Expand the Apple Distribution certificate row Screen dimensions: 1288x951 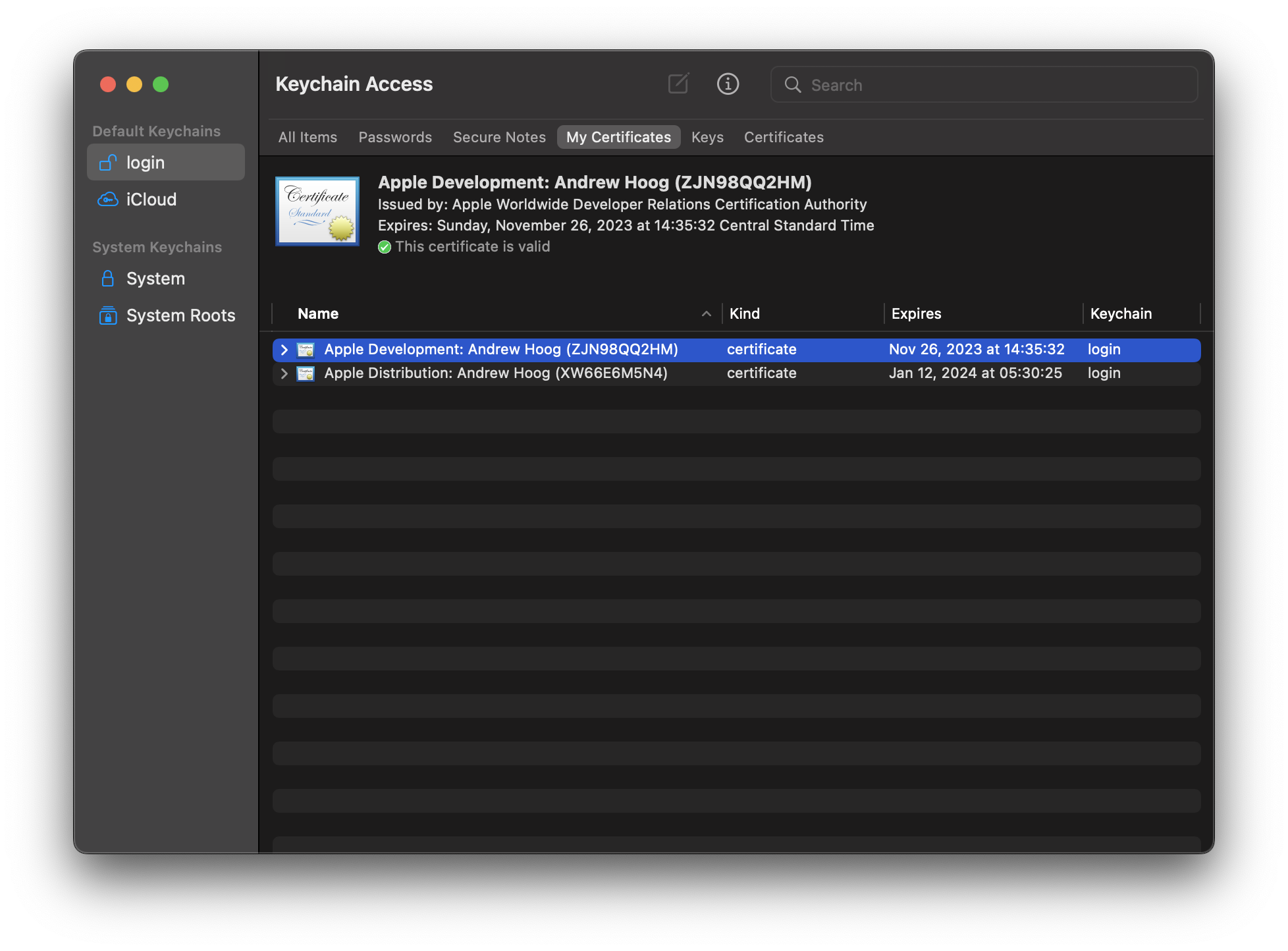coord(284,373)
